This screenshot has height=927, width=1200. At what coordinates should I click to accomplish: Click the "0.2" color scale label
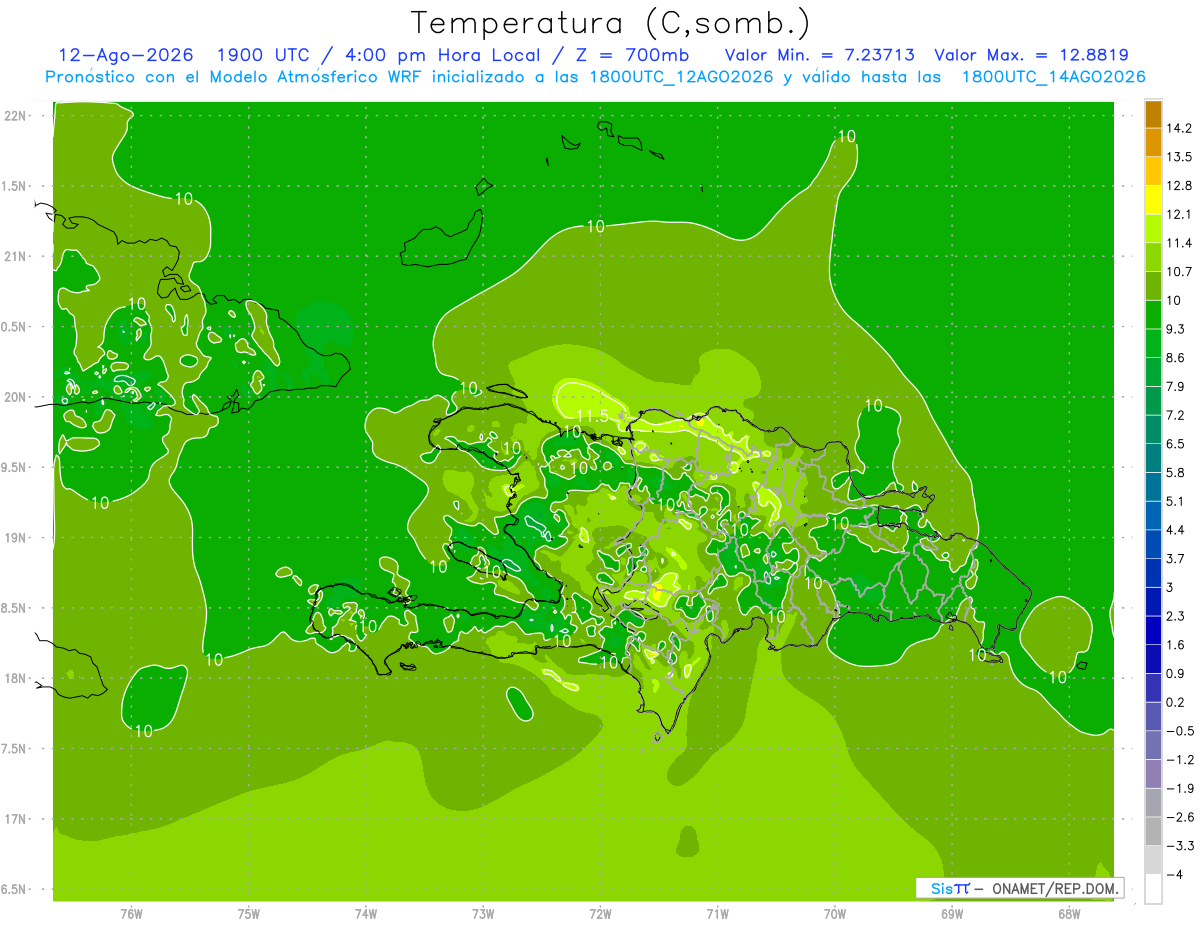point(1177,702)
